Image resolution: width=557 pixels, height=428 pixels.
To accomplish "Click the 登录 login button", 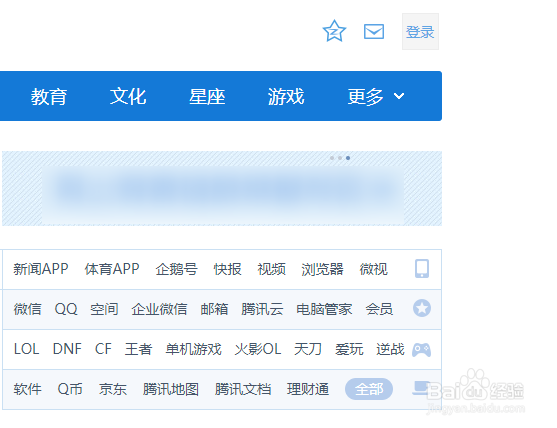I will coord(420,32).
